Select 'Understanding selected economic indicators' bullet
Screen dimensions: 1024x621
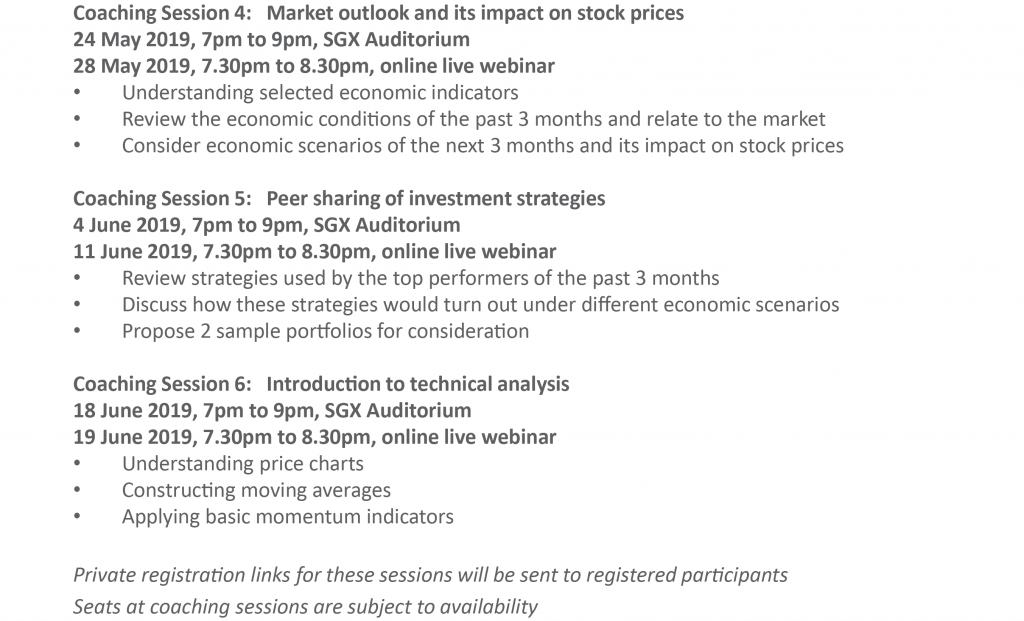[320, 93]
